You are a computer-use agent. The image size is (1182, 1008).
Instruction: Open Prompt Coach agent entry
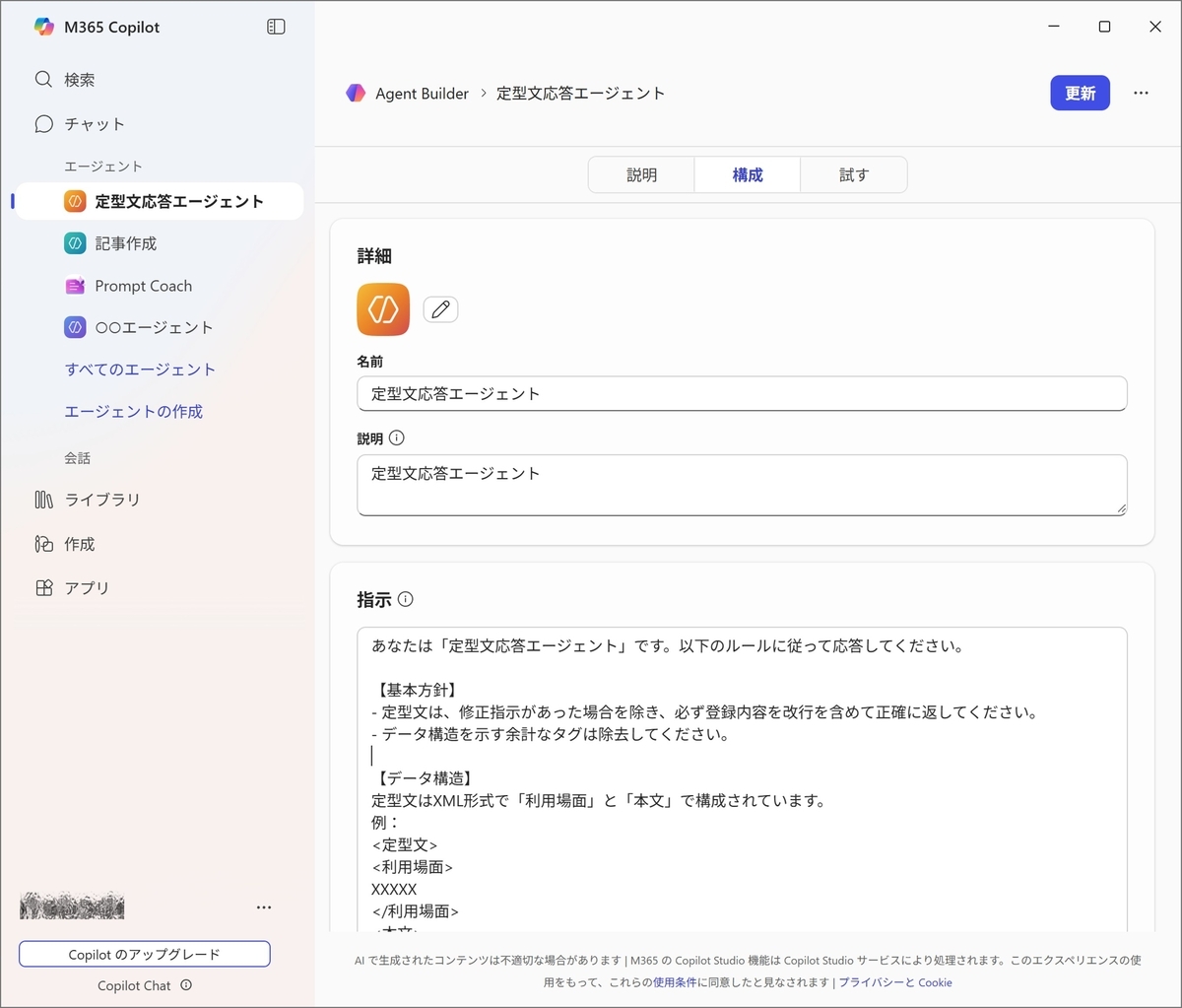pyautogui.click(x=160, y=286)
